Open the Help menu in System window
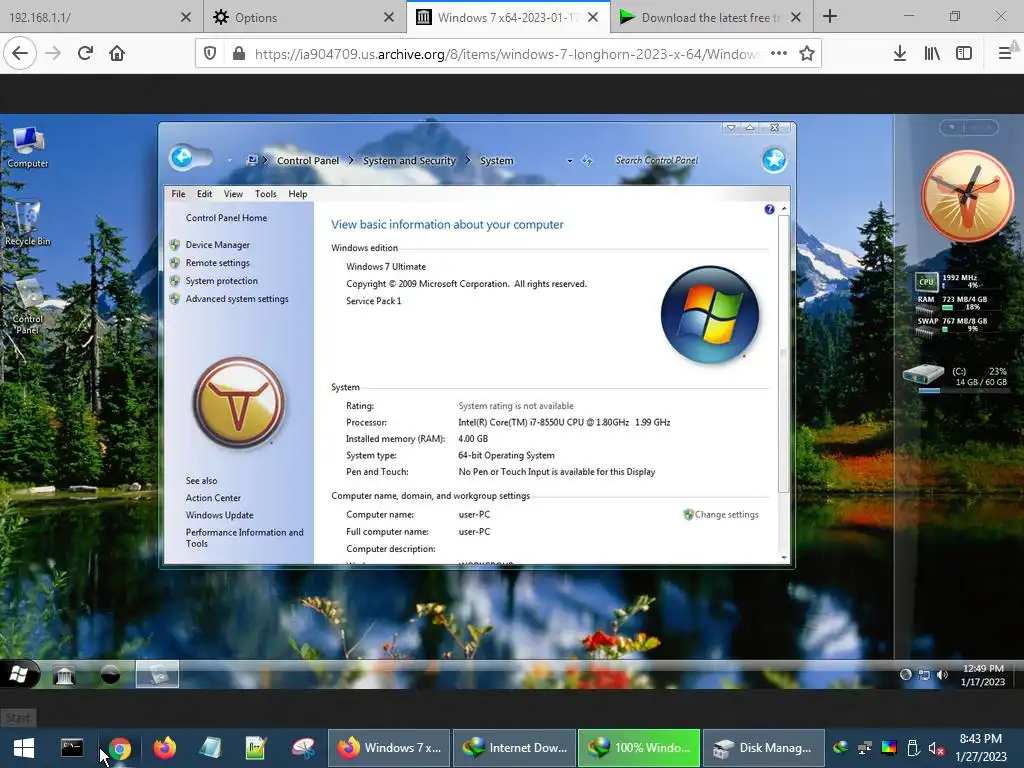Viewport: 1024px width, 768px height. [298, 194]
